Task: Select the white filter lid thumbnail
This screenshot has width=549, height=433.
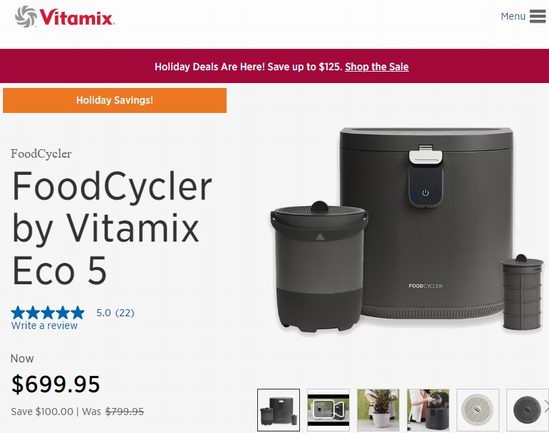Action: [x=478, y=410]
